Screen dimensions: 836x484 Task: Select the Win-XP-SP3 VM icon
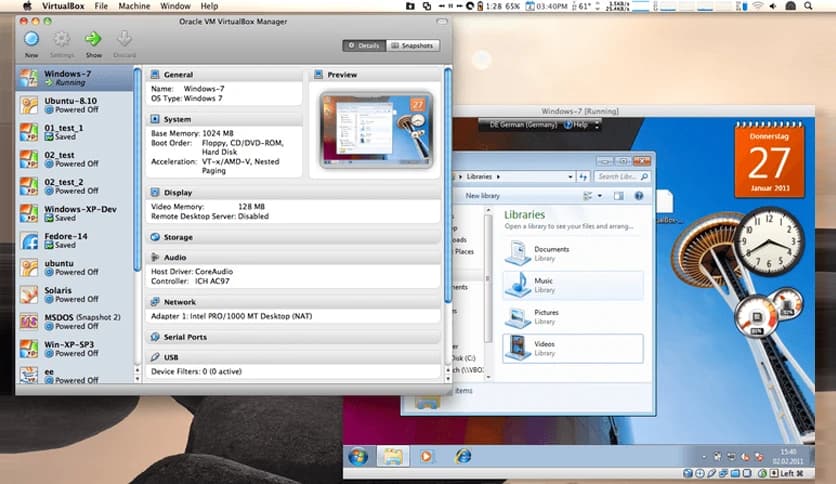point(29,349)
